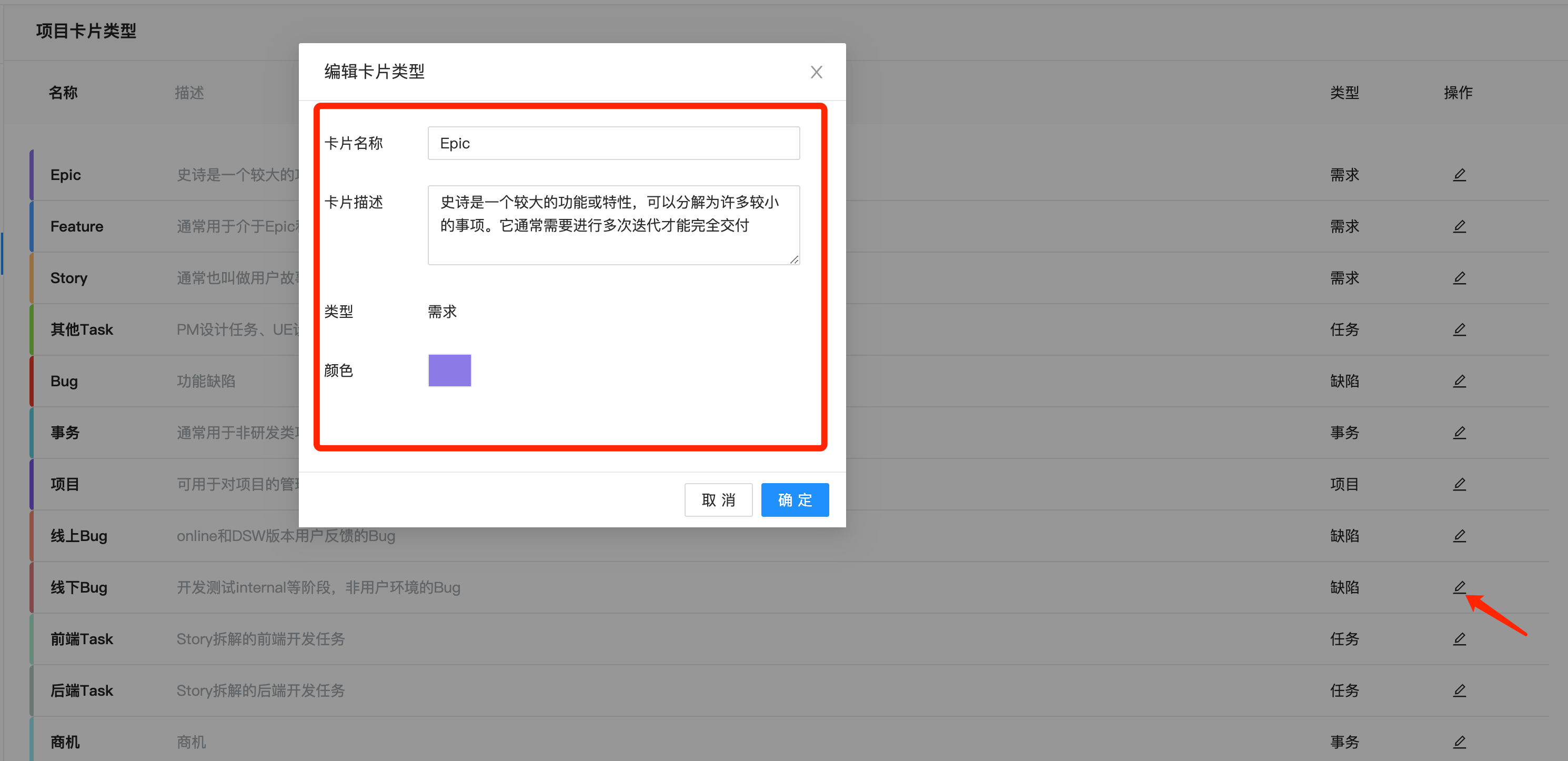The height and width of the screenshot is (761, 1568).
Task: Click the edit icon for Bug card type
Action: coord(1460,380)
